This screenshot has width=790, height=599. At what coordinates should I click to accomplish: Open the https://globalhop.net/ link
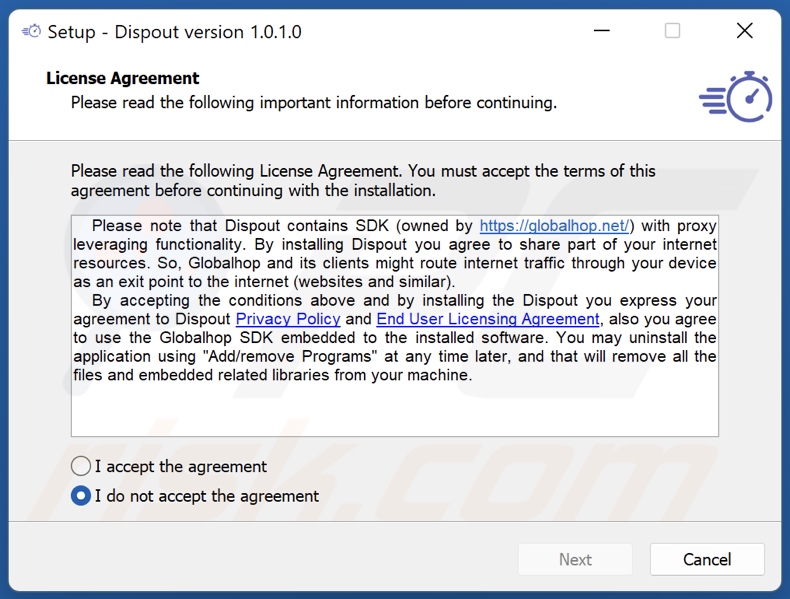(554, 225)
